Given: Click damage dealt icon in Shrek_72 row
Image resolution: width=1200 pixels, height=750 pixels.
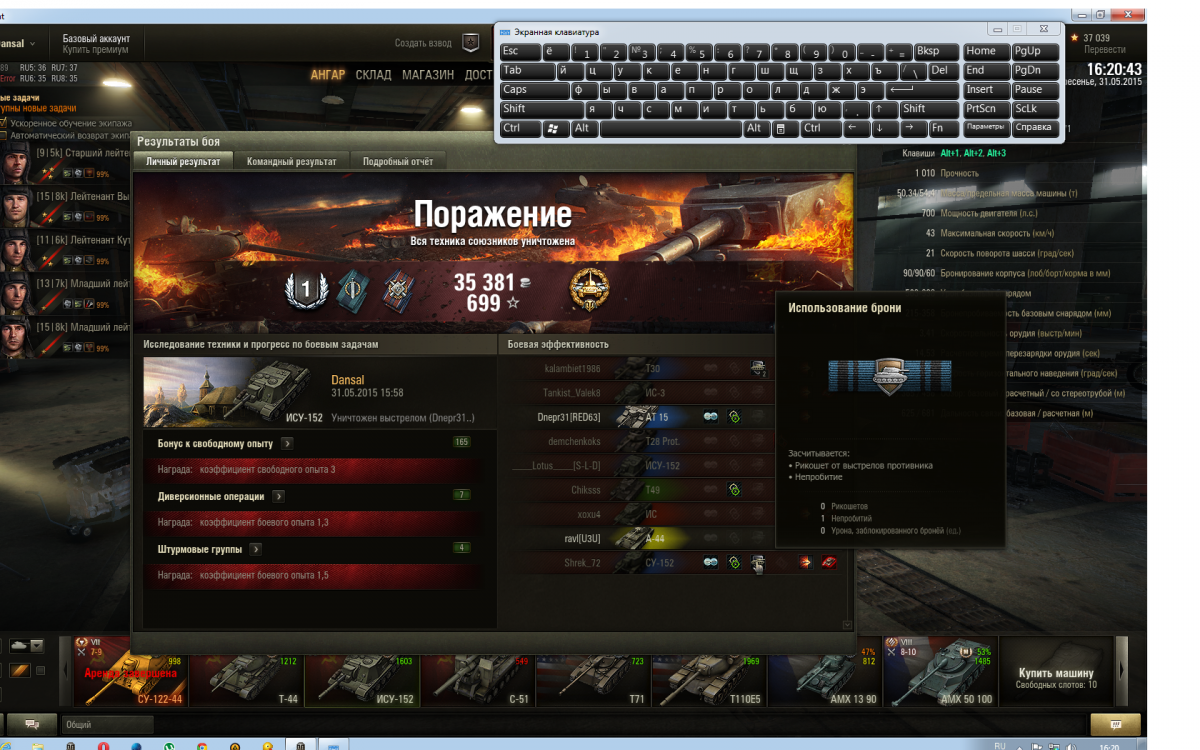Looking at the screenshot, I should coord(805,563).
